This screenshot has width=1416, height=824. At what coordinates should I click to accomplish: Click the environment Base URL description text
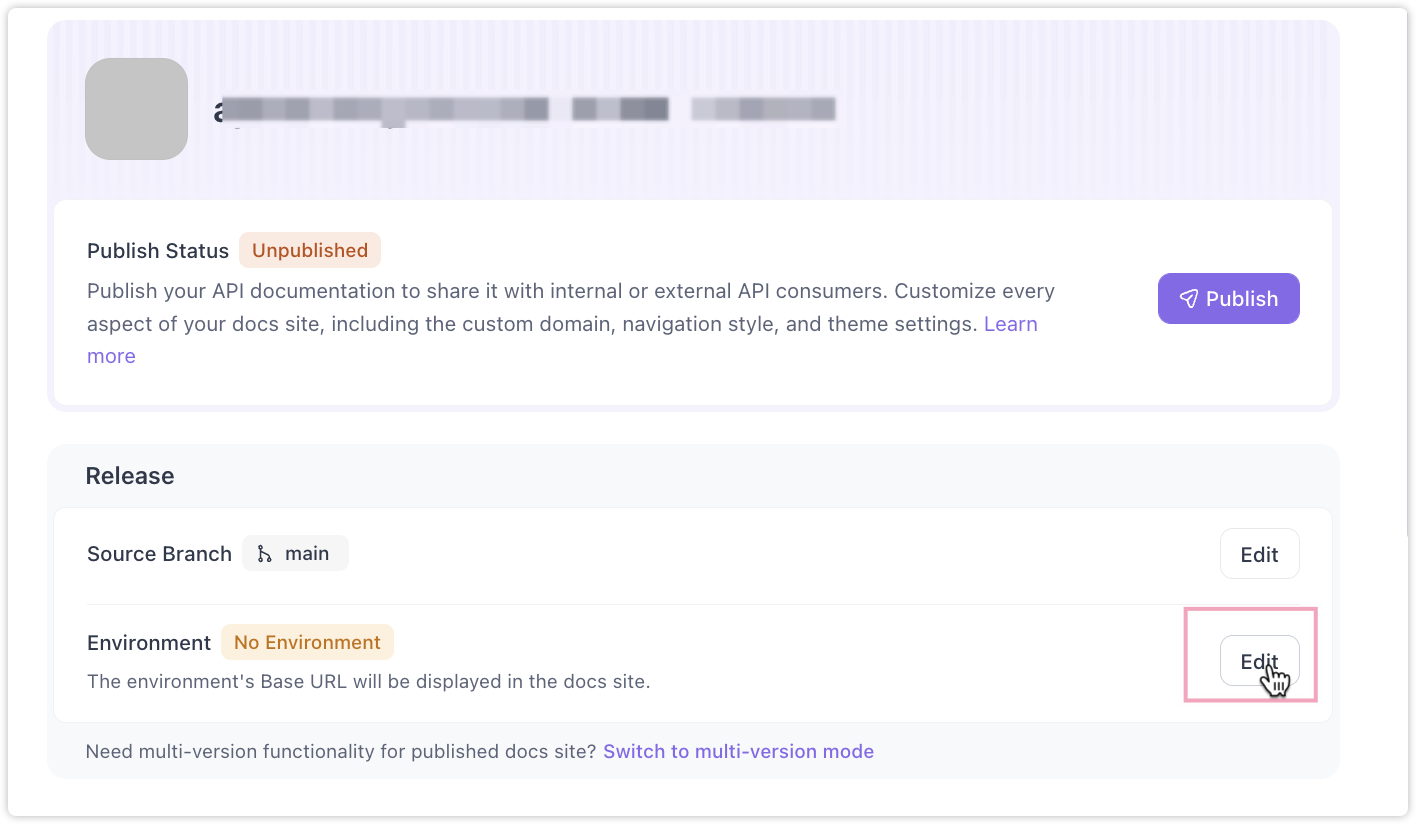point(369,682)
